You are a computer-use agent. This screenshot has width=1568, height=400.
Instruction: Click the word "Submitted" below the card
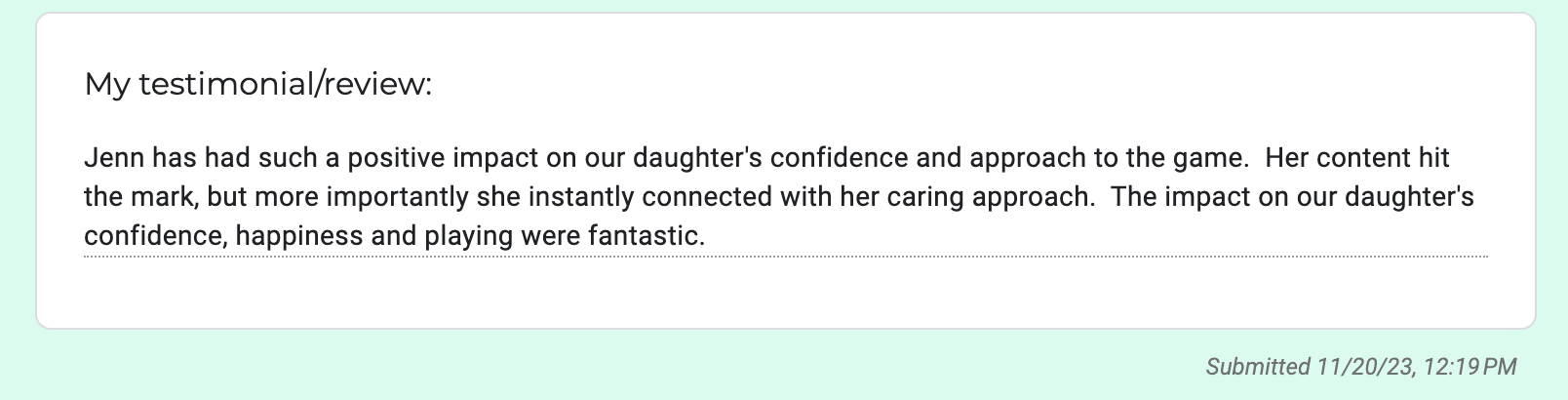[x=1258, y=367]
